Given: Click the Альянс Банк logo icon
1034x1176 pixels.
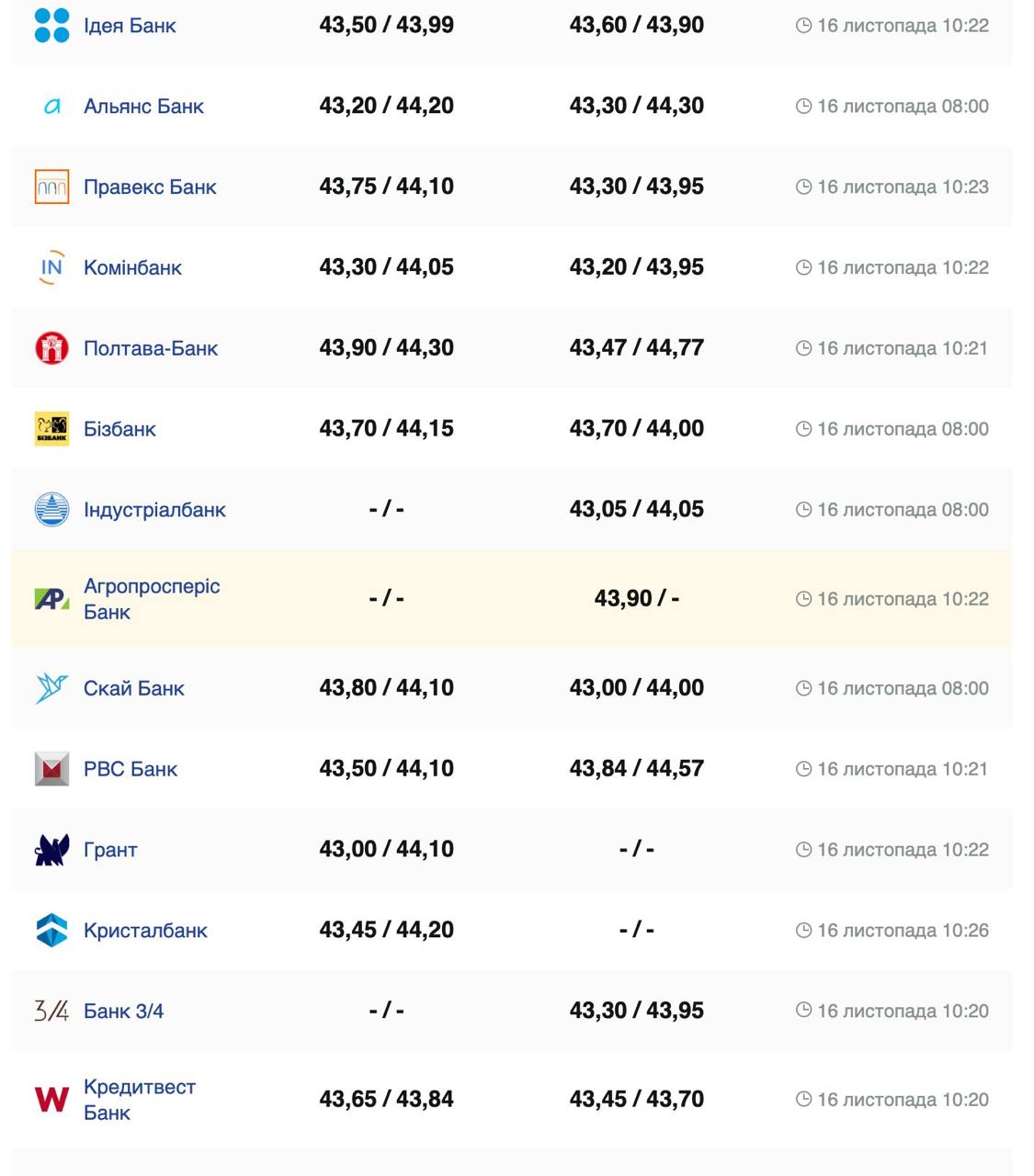Looking at the screenshot, I should pyautogui.click(x=52, y=107).
